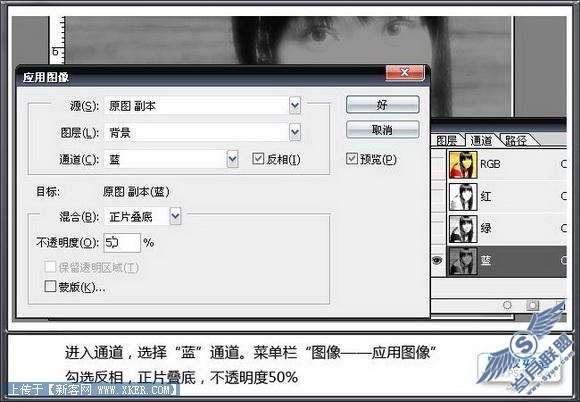The height and width of the screenshot is (402, 580).
Task: Select the 红 (Red) channel thumbnail
Action: pyautogui.click(x=463, y=196)
